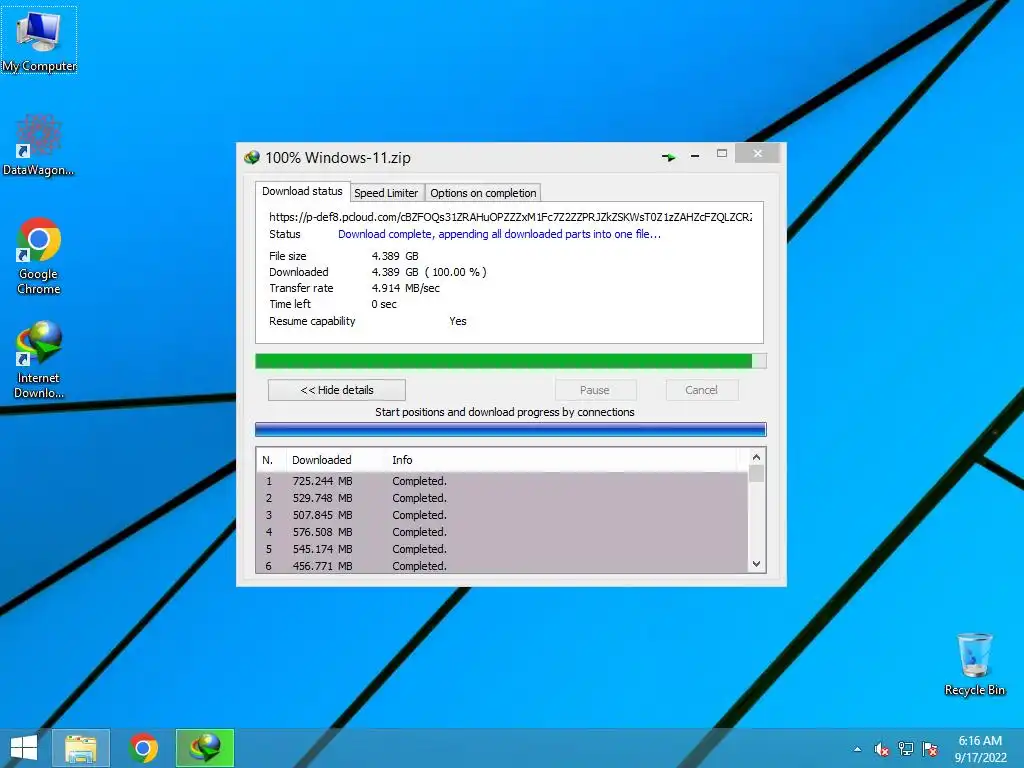
Task: Minimize the Windows-11.zip download dialog
Action: (695, 155)
